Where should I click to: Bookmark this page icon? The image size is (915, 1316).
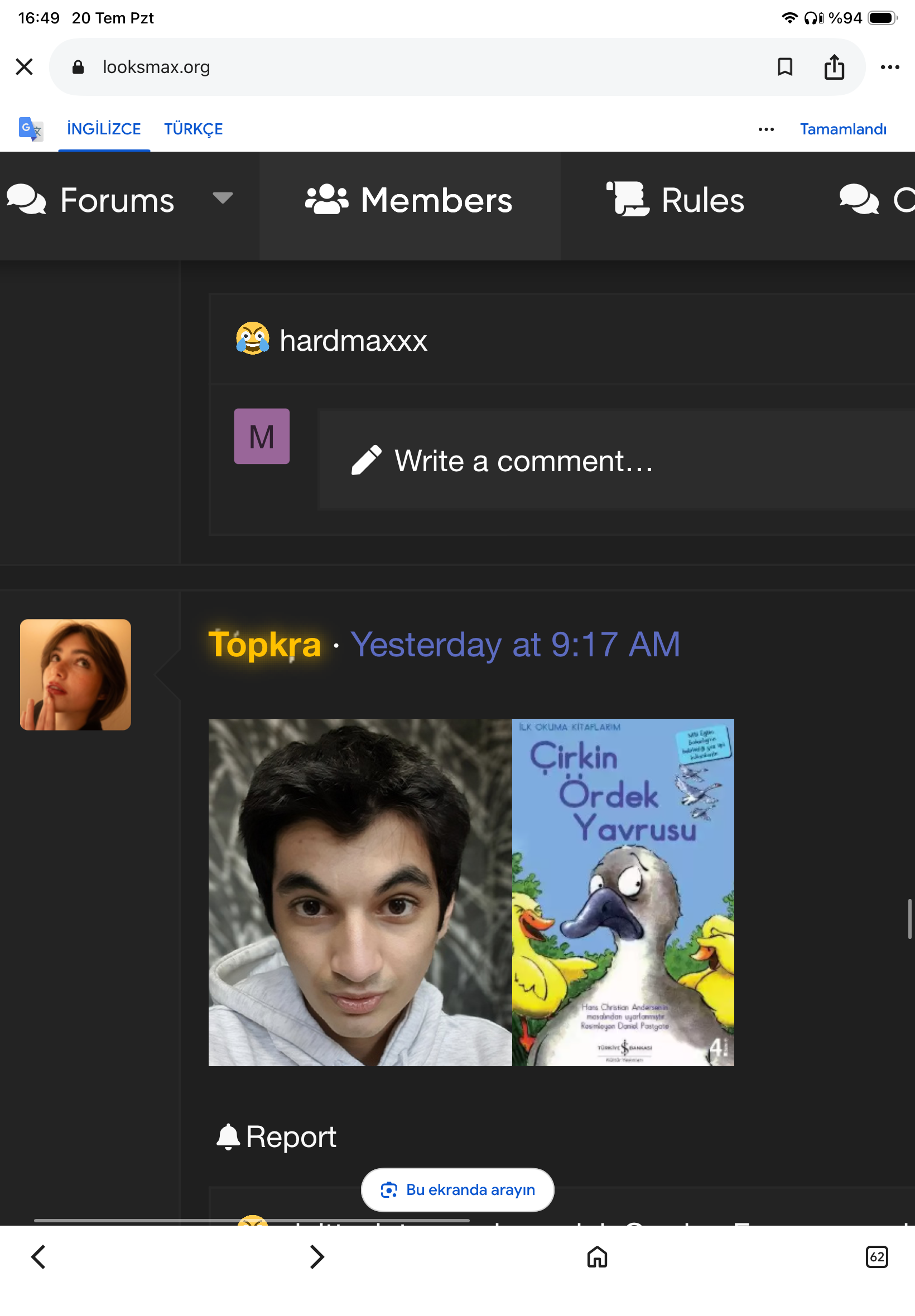click(784, 67)
